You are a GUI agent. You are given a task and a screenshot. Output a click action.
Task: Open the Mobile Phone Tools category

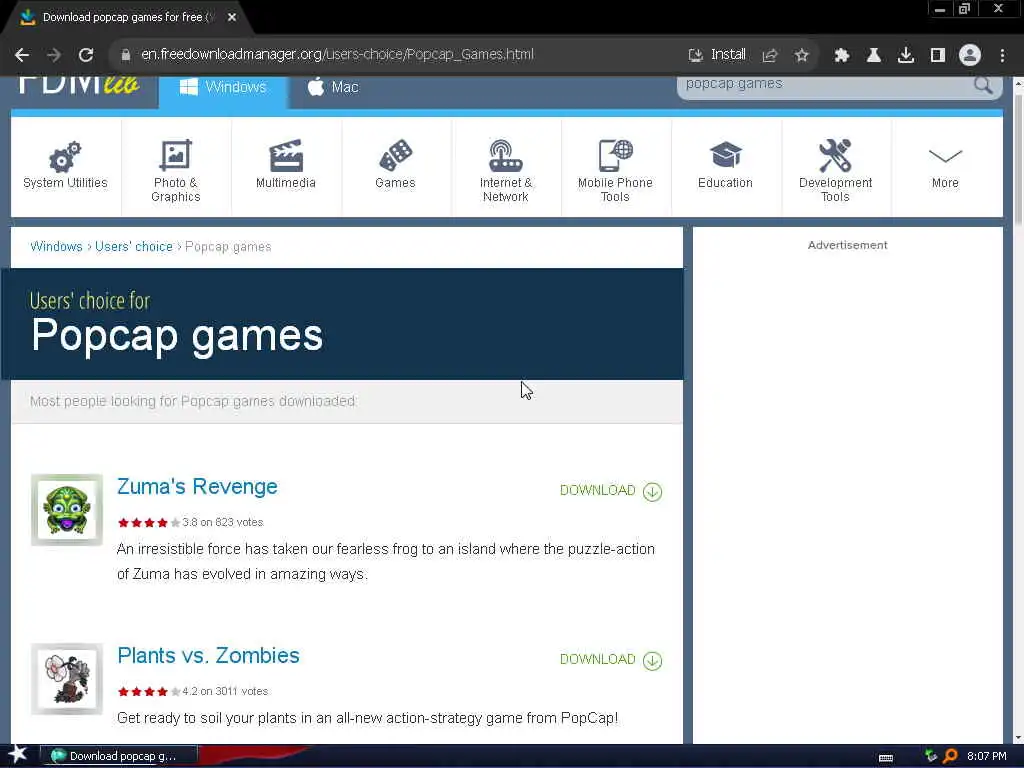(x=615, y=170)
